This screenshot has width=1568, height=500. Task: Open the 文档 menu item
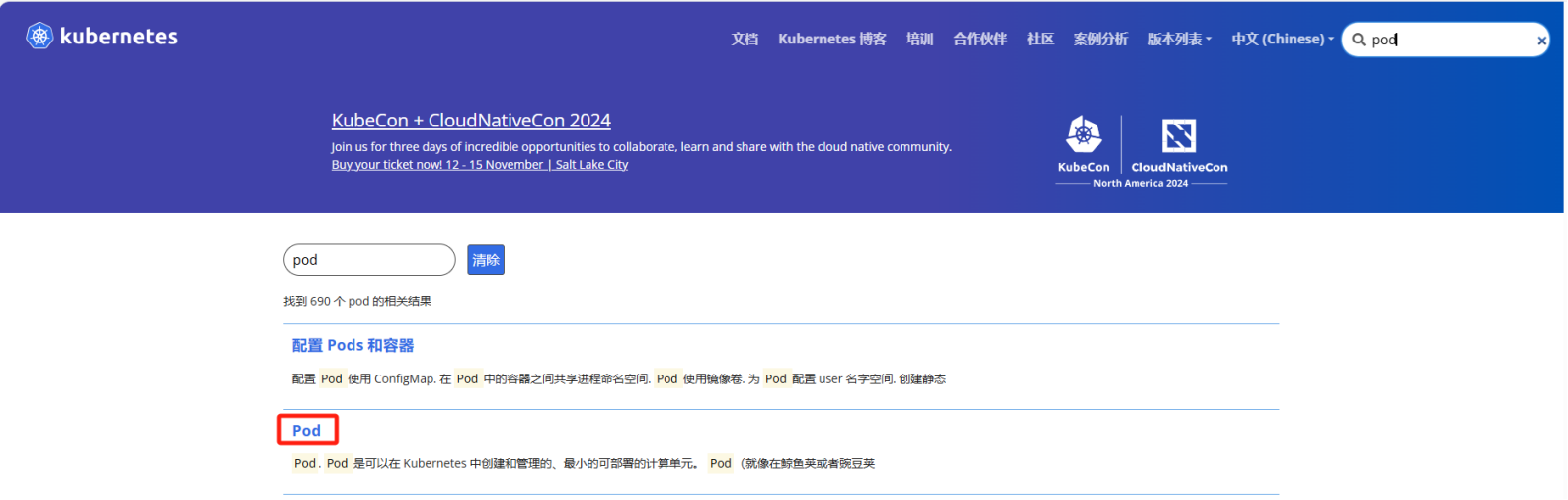pyautogui.click(x=745, y=39)
